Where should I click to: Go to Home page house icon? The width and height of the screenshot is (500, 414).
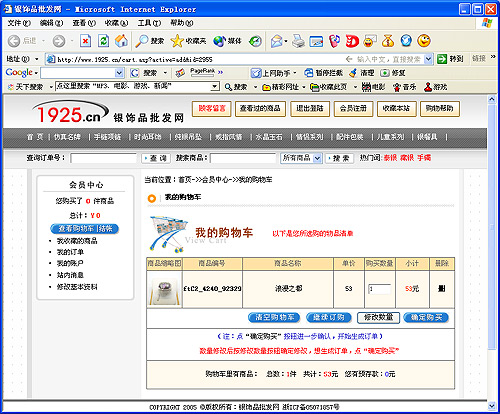121,41
